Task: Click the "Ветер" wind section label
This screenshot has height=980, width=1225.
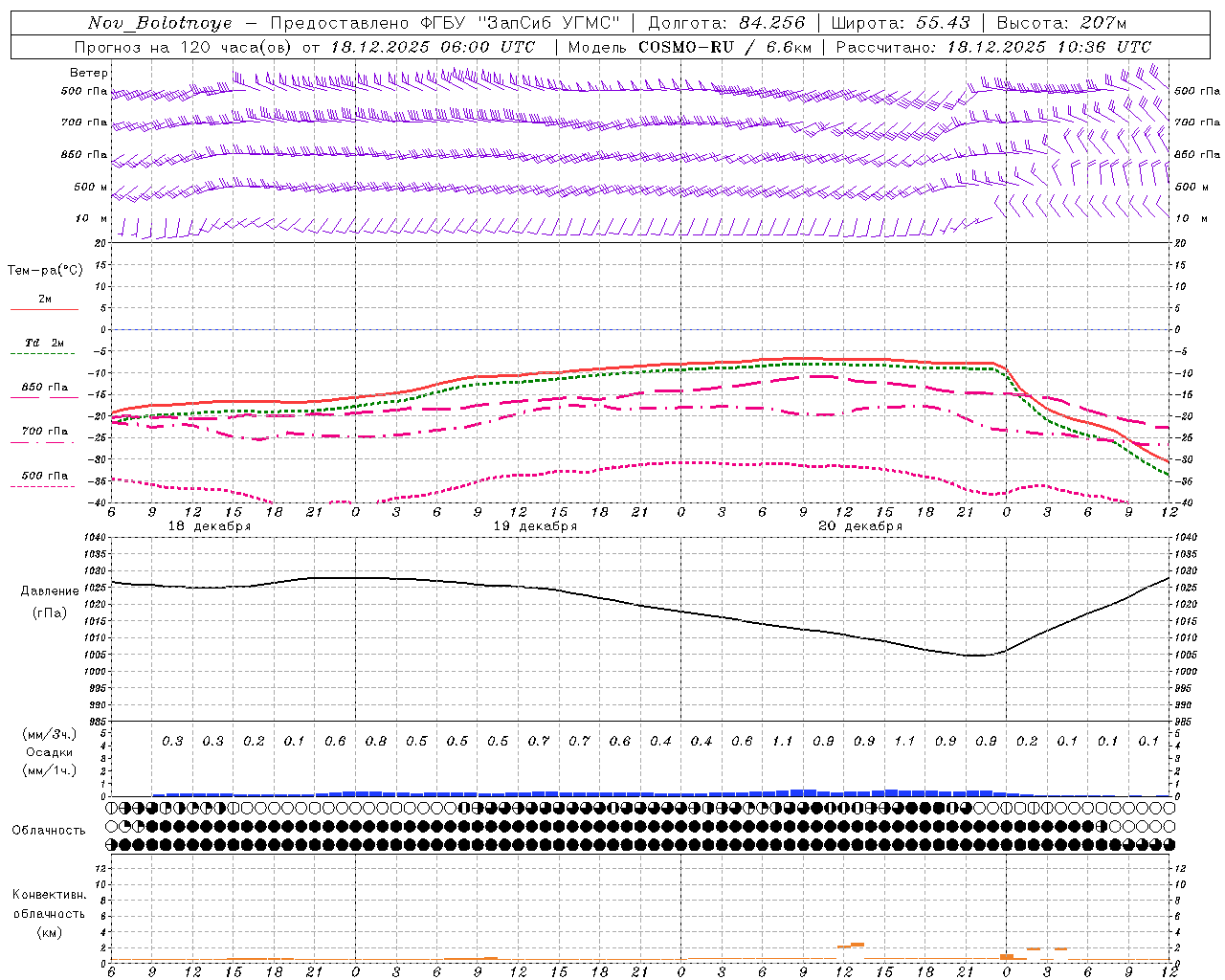Action: [x=89, y=73]
